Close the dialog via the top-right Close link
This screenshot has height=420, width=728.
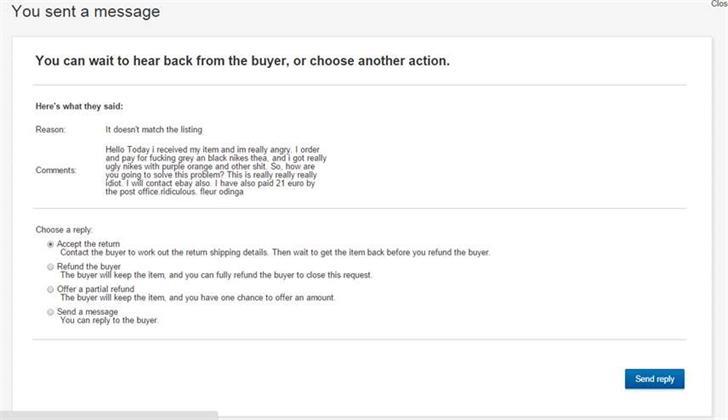tap(719, 4)
